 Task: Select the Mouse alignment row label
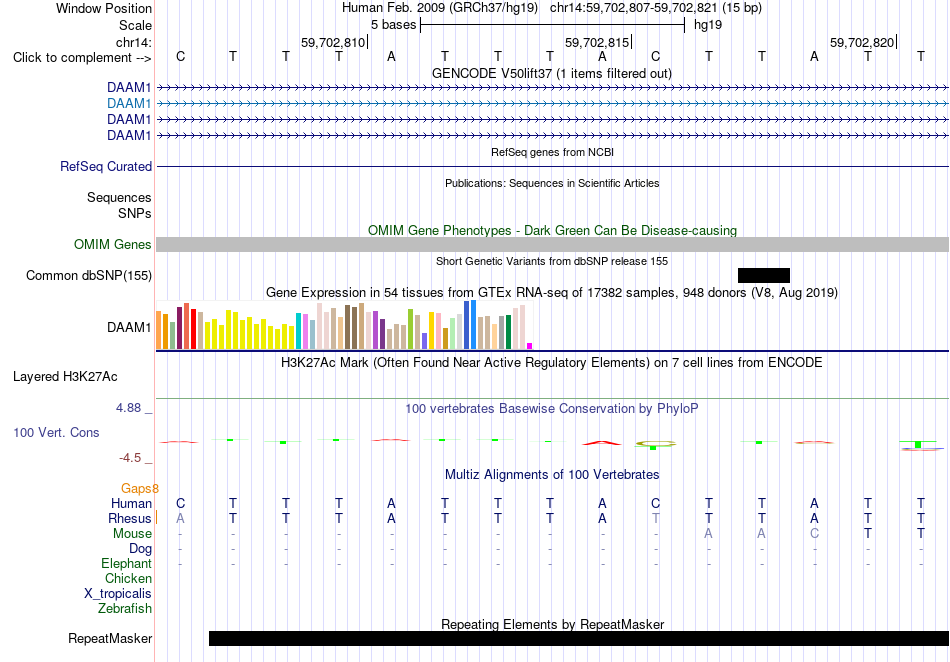132,534
